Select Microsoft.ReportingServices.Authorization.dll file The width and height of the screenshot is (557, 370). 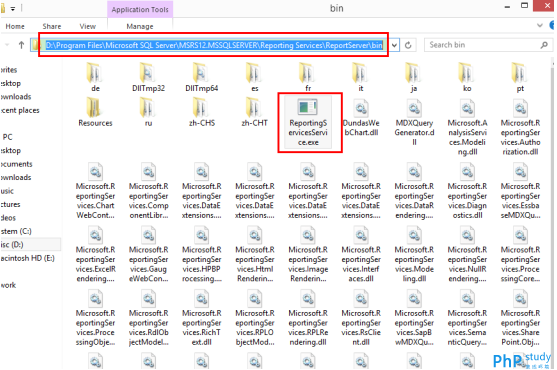tap(520, 126)
